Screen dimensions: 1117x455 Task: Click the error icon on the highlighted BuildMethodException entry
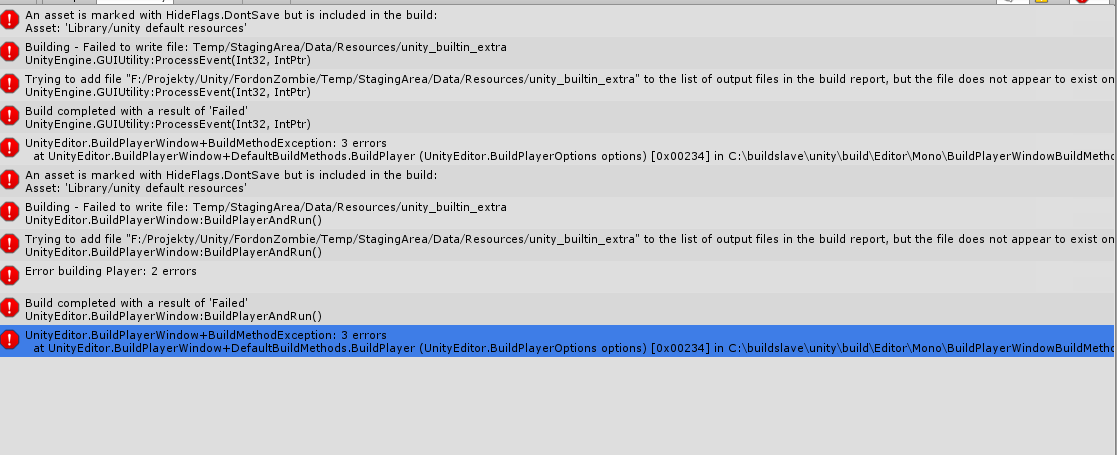[x=11, y=340]
